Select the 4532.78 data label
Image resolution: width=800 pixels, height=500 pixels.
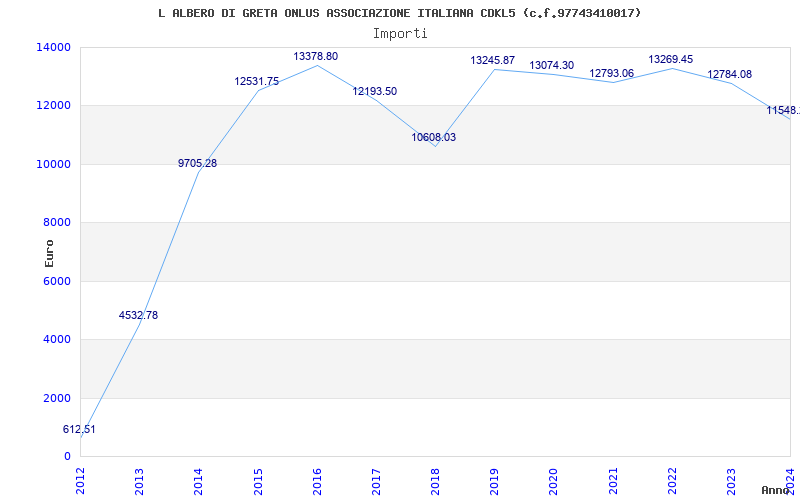click(138, 315)
